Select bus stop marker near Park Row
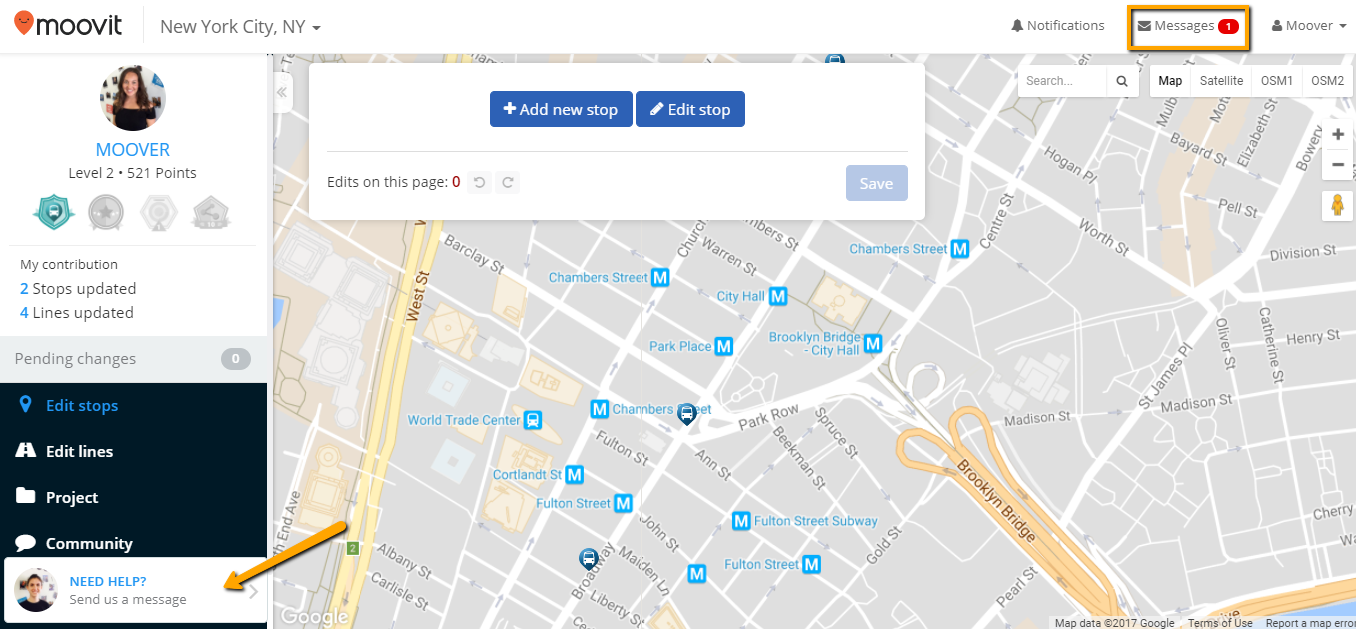 click(x=687, y=414)
